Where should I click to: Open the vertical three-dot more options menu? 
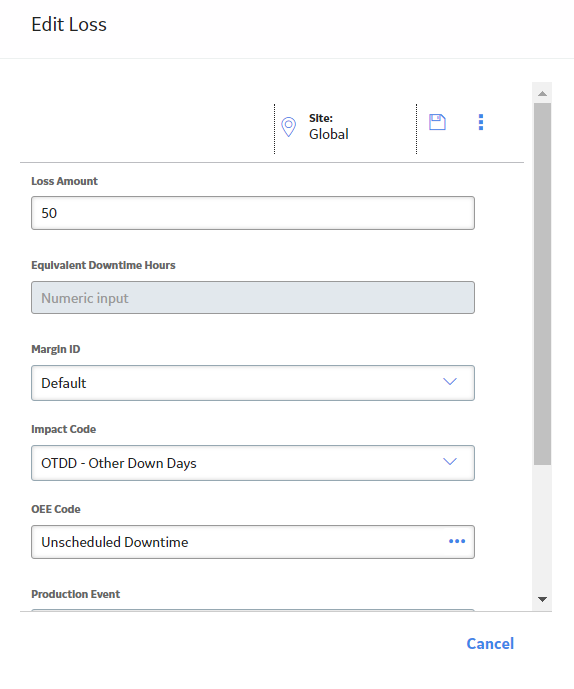tap(480, 122)
